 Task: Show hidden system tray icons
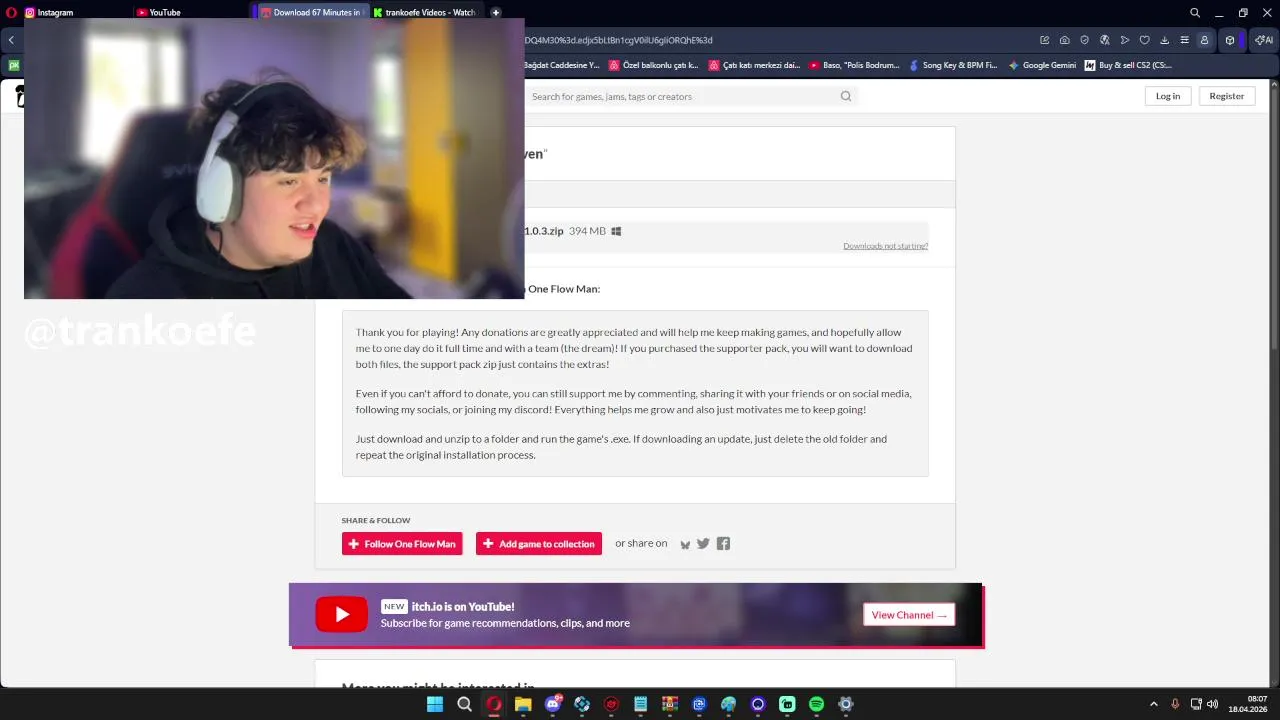pos(1154,704)
